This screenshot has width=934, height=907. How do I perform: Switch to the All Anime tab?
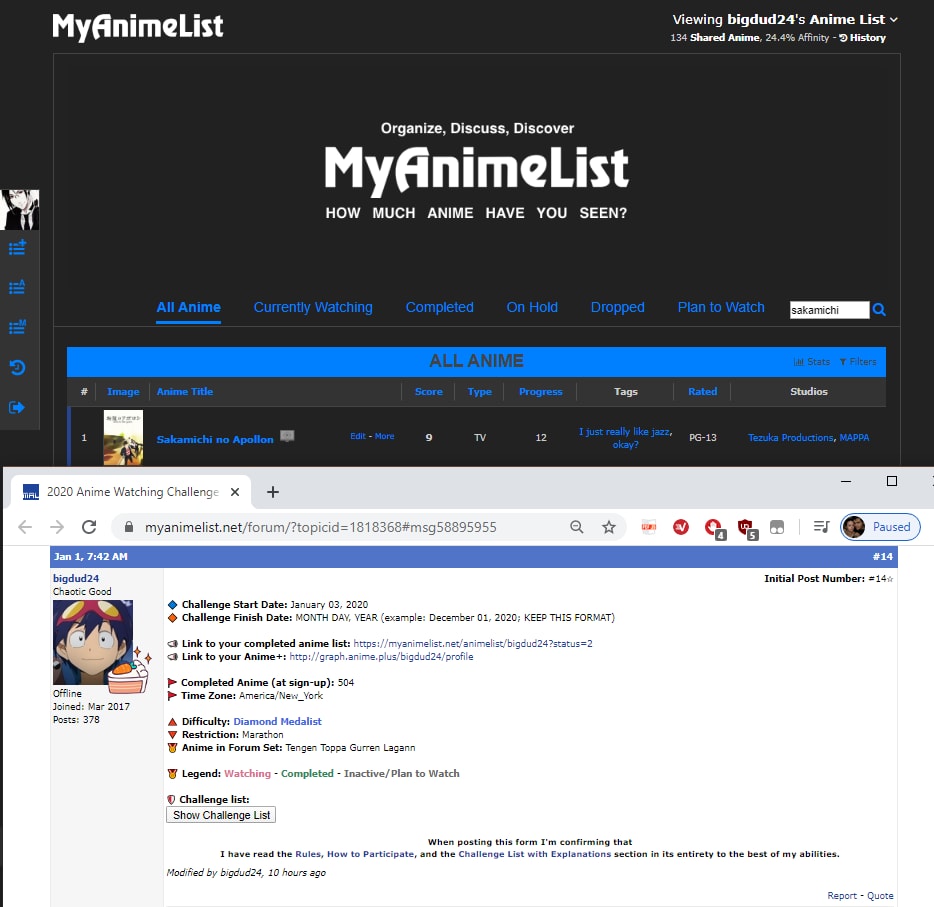[188, 307]
